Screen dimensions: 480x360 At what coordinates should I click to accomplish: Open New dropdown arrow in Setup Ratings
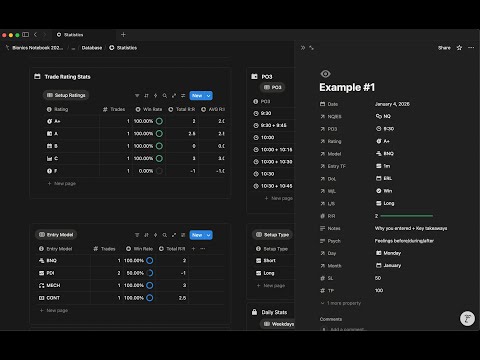[x=209, y=96]
